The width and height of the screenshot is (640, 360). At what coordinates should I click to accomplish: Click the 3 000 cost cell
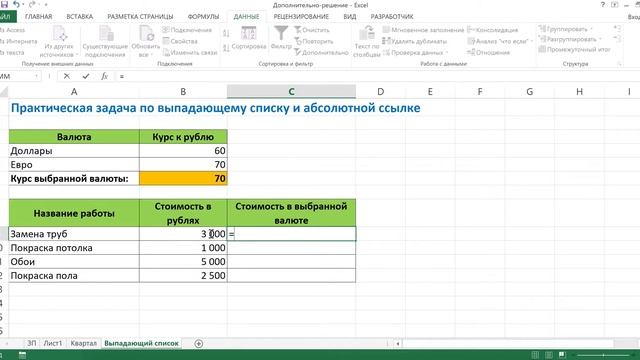[183, 234]
